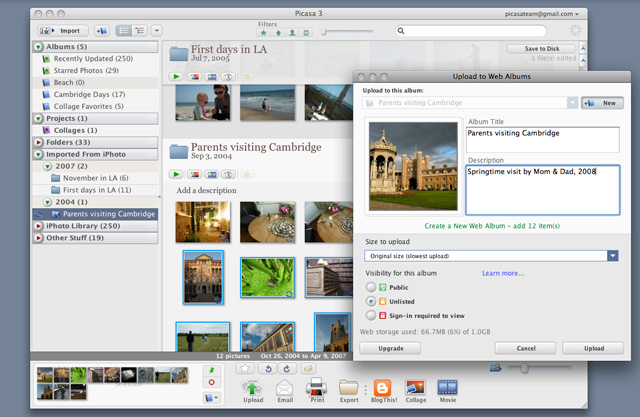The image size is (640, 417).
Task: Play slideshow for First days in LA
Action: point(176,77)
